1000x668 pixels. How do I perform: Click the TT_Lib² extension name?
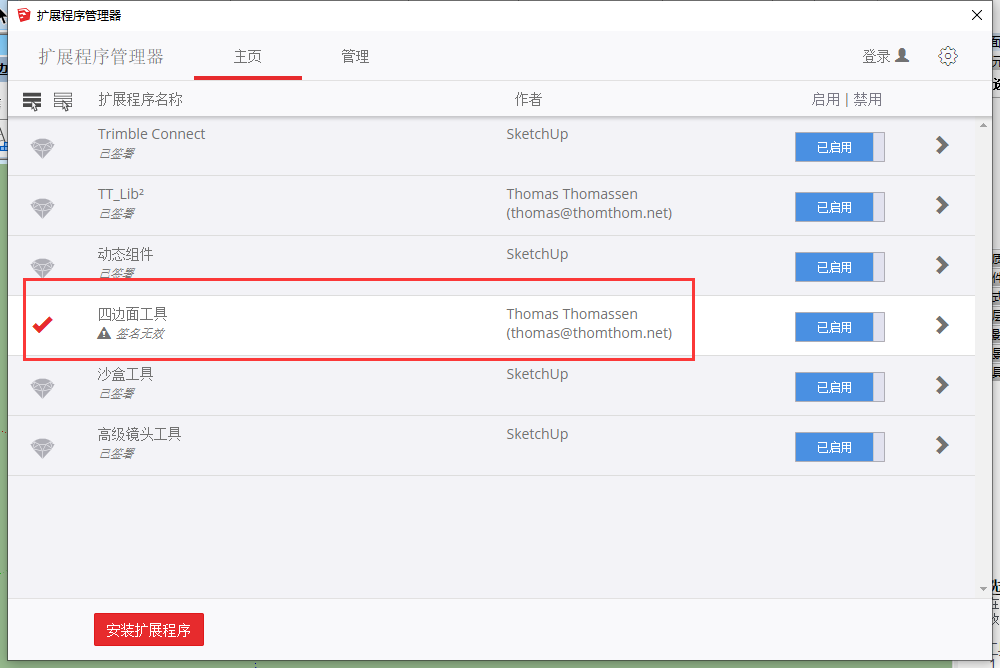pos(121,194)
